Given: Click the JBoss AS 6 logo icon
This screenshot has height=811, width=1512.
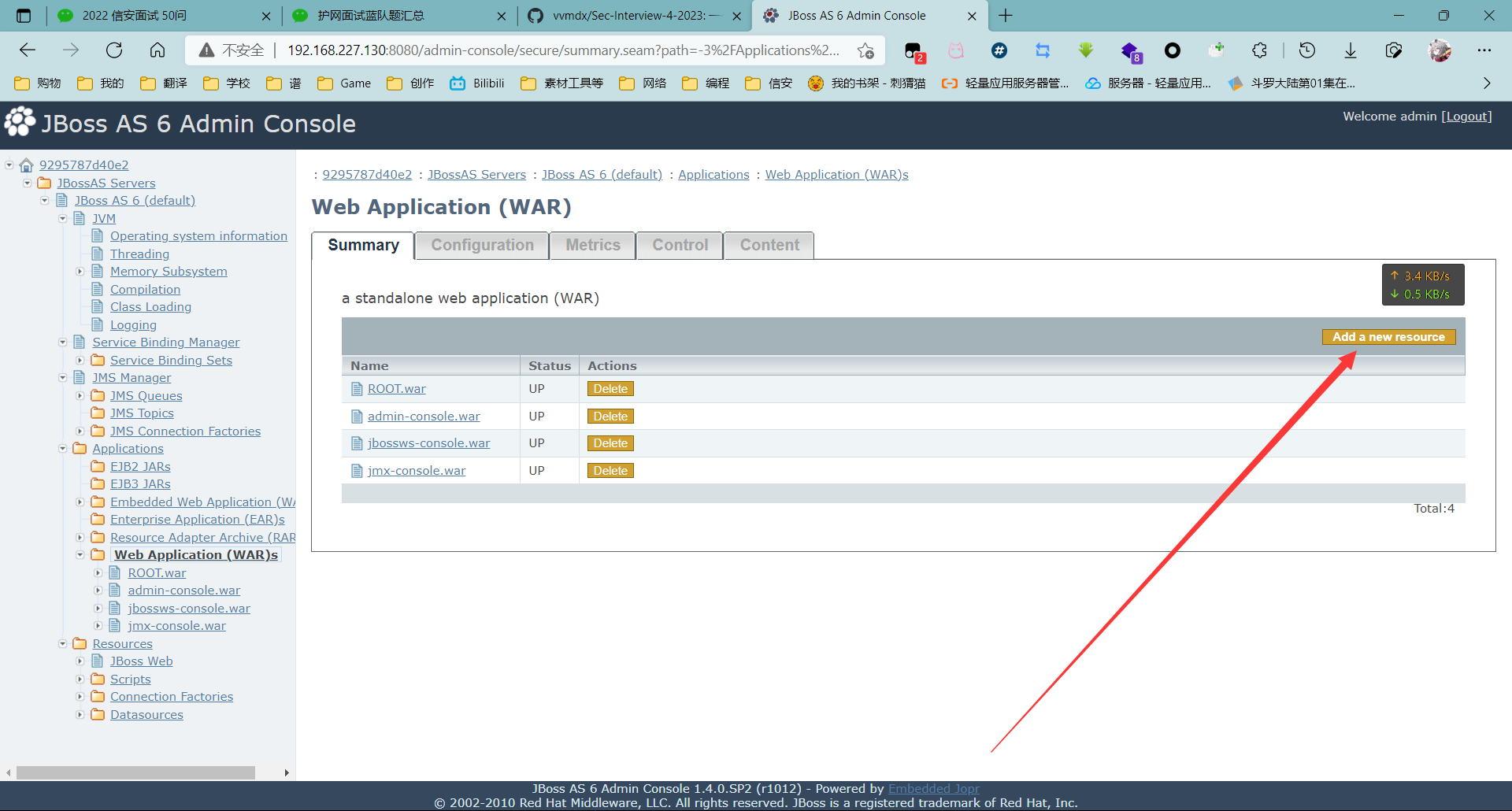Looking at the screenshot, I should [x=20, y=122].
